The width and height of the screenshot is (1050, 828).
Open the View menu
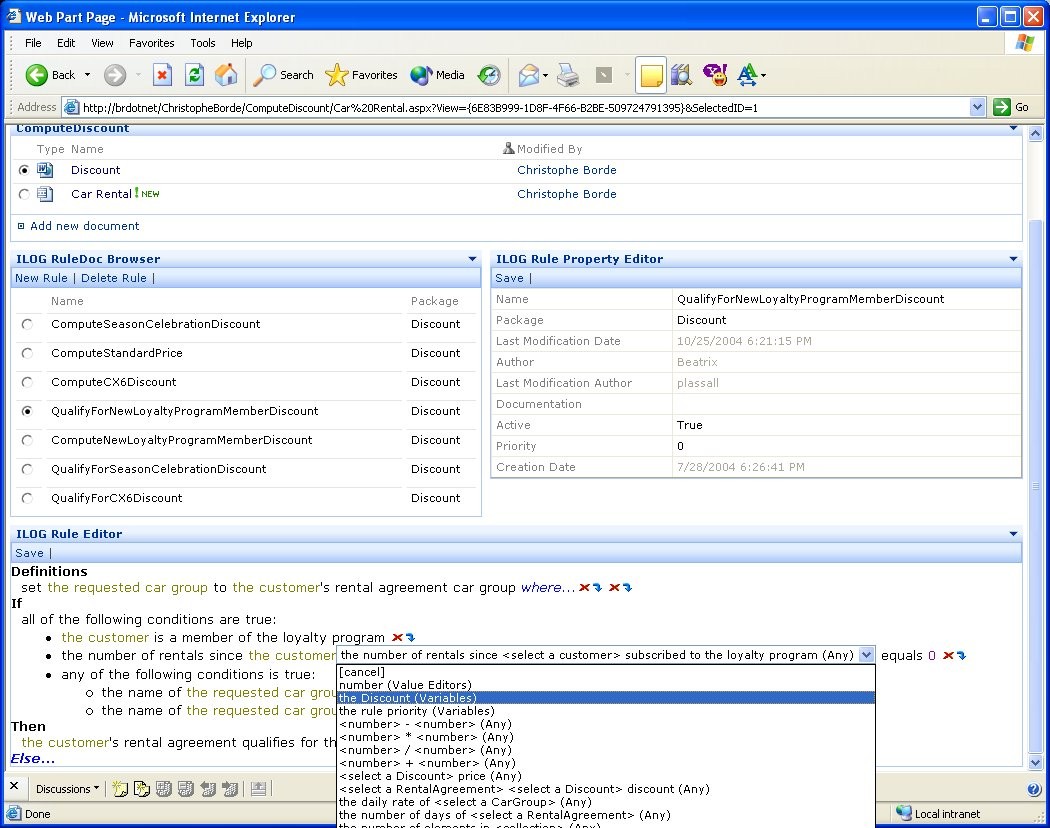pyautogui.click(x=102, y=43)
